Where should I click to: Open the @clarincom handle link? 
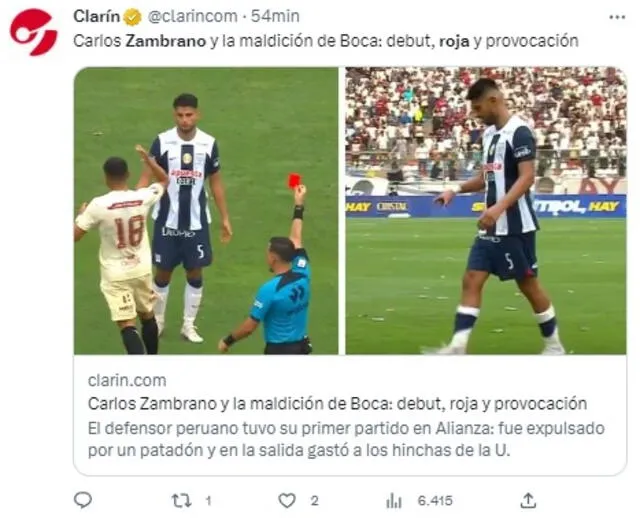point(192,17)
